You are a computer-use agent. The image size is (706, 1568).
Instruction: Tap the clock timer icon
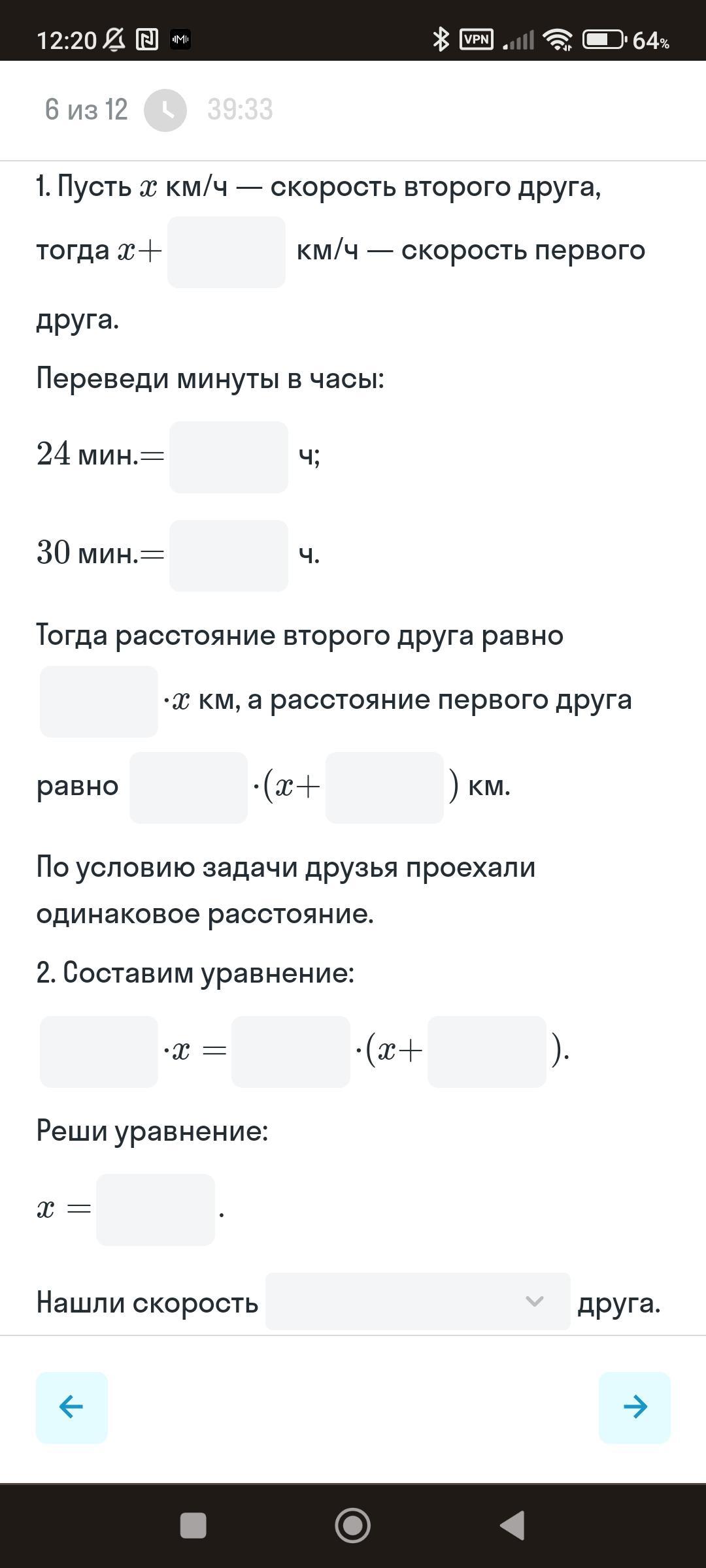click(165, 110)
